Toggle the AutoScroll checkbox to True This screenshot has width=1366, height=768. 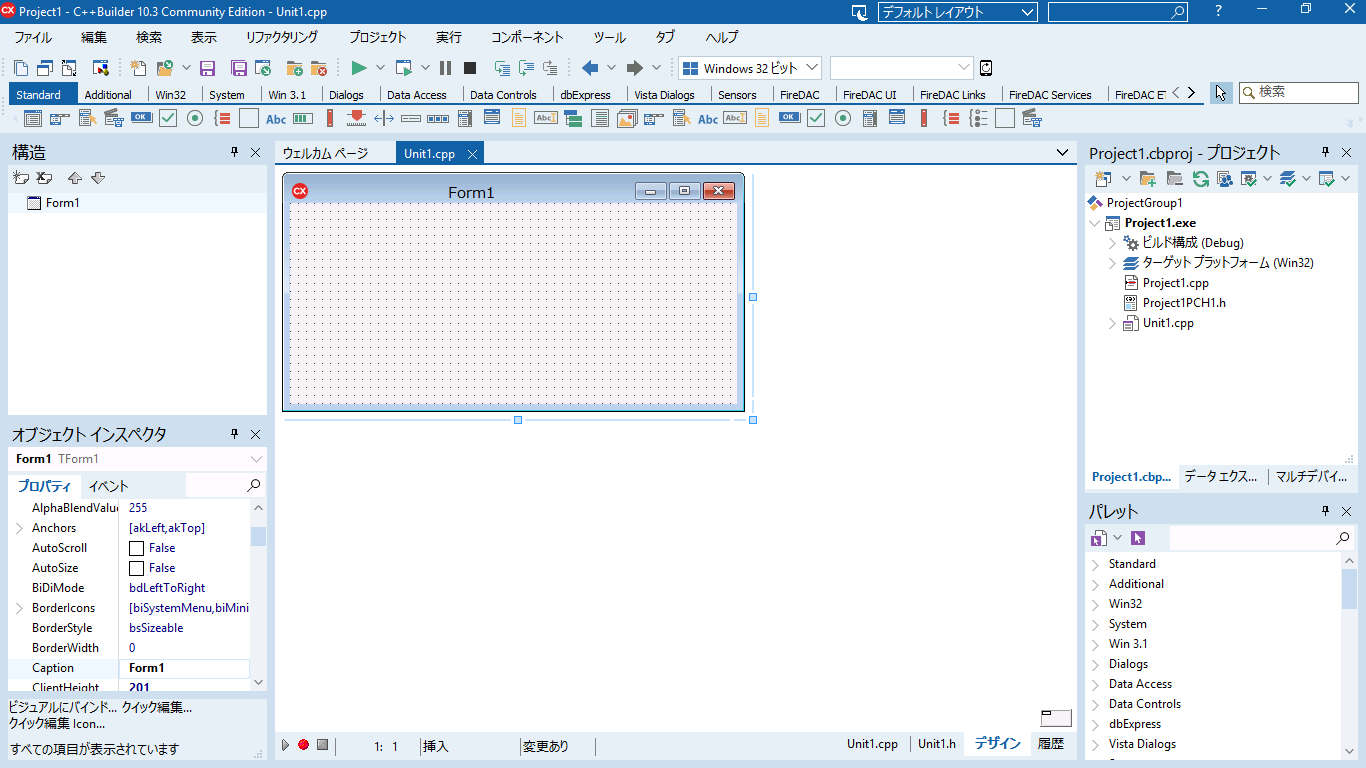[135, 547]
